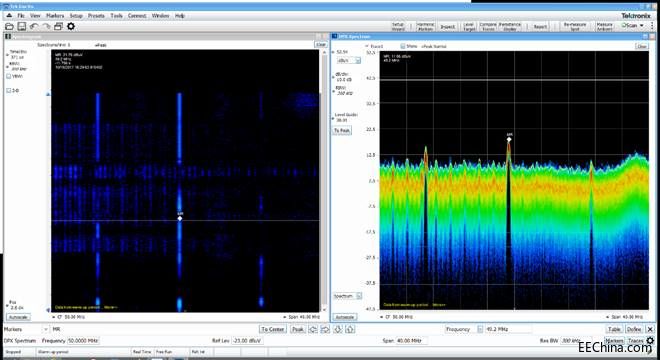Viewport: 660px width, 360px height.
Task: Open the Markers menu
Action: coord(55,16)
